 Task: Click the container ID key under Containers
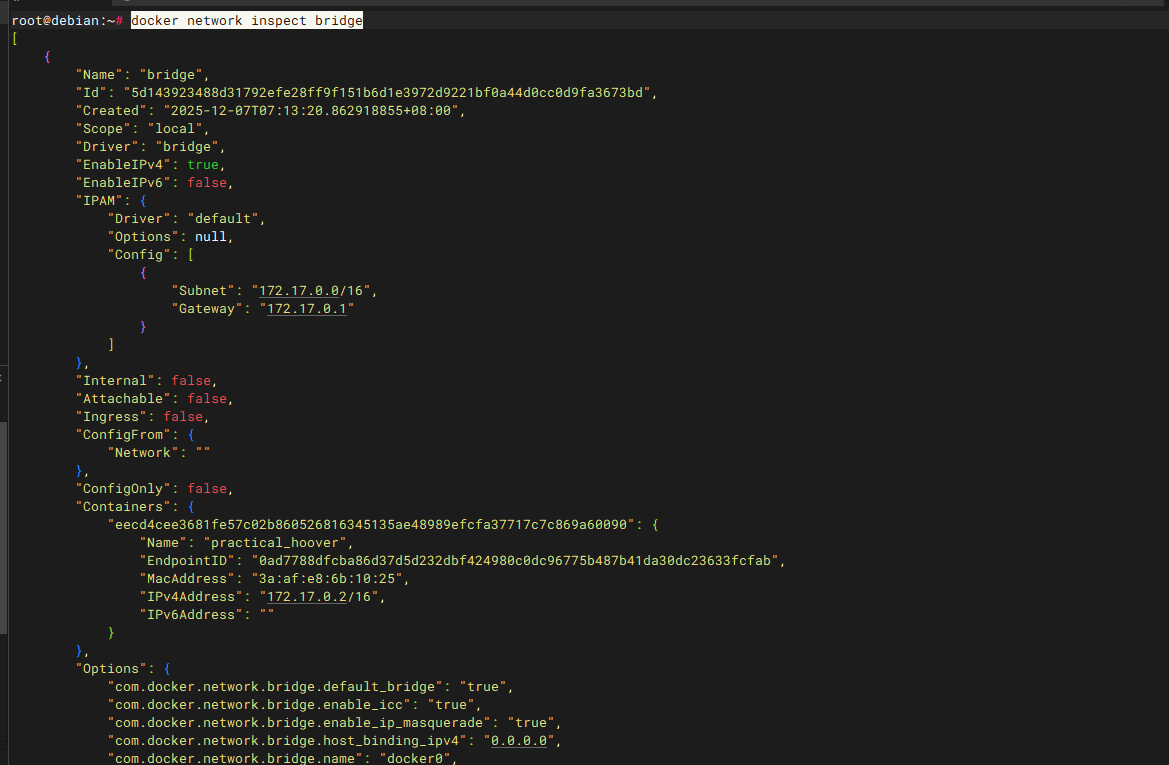371,525
